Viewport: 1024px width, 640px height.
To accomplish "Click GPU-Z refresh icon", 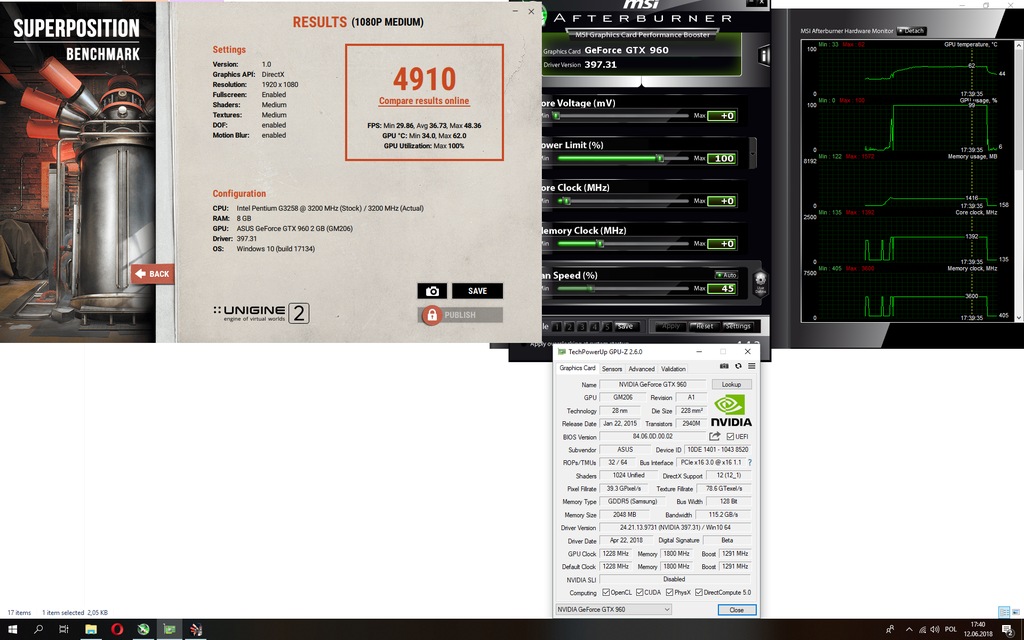I will click(739, 366).
